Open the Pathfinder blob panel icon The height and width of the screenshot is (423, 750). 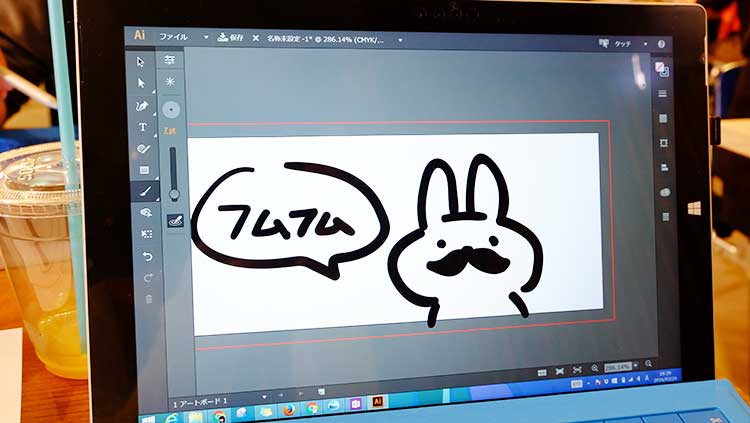665,192
